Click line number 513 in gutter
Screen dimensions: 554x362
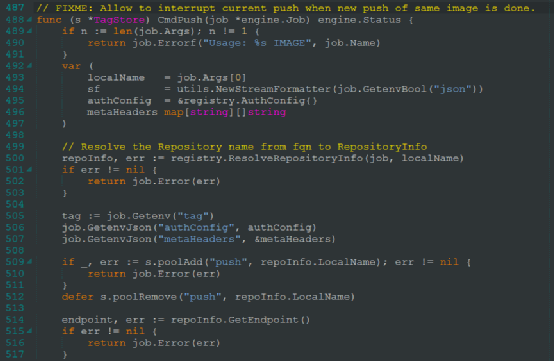tap(15, 308)
